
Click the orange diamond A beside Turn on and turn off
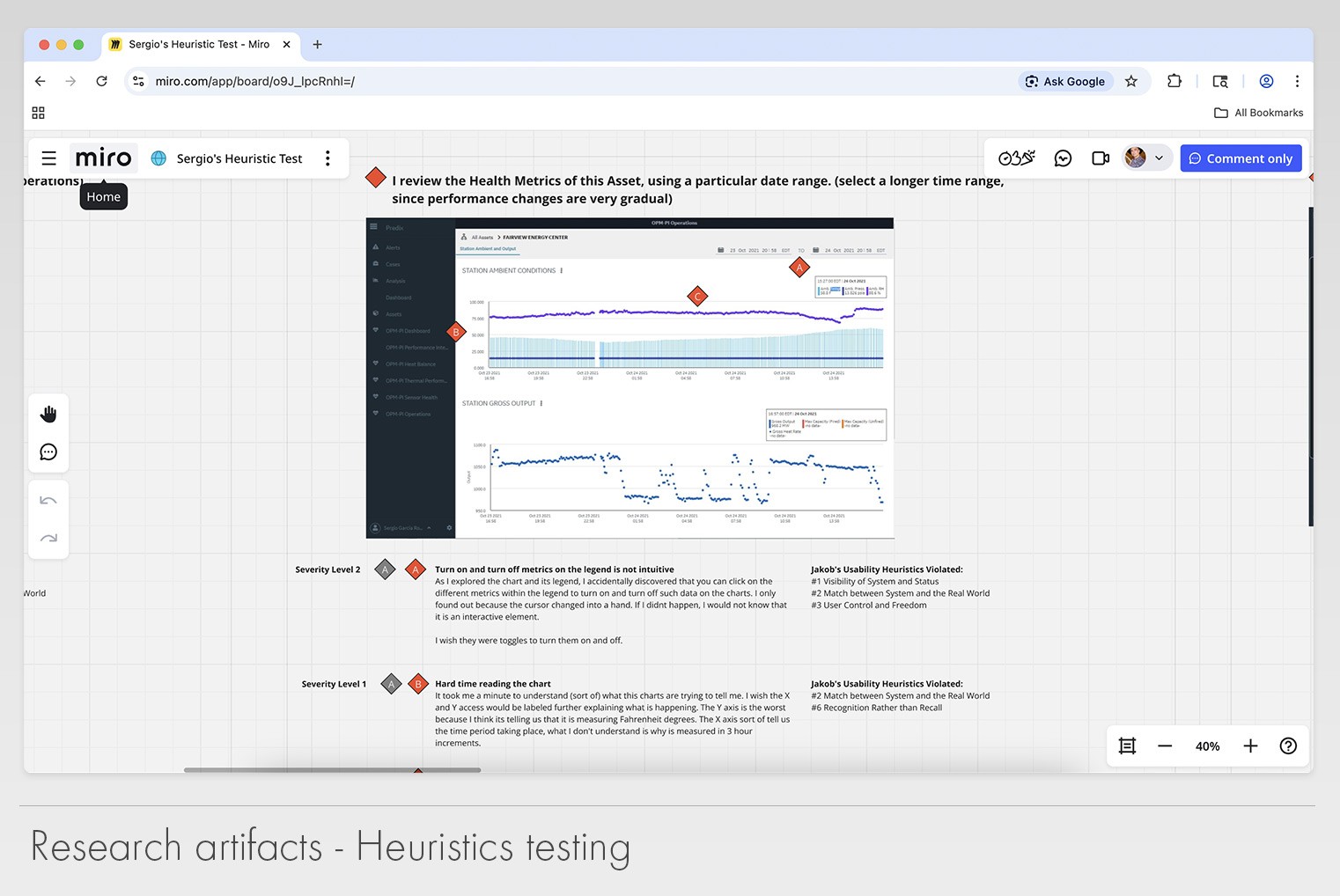click(x=416, y=569)
